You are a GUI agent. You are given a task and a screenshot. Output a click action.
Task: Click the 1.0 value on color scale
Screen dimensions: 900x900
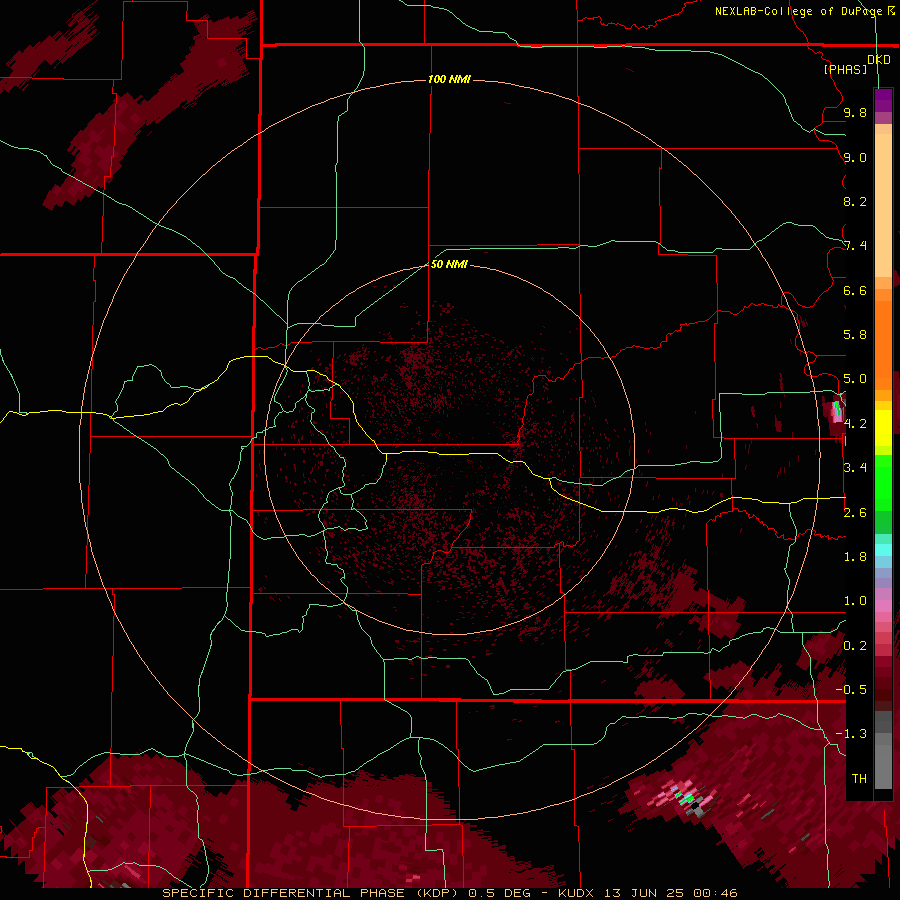[x=855, y=601]
